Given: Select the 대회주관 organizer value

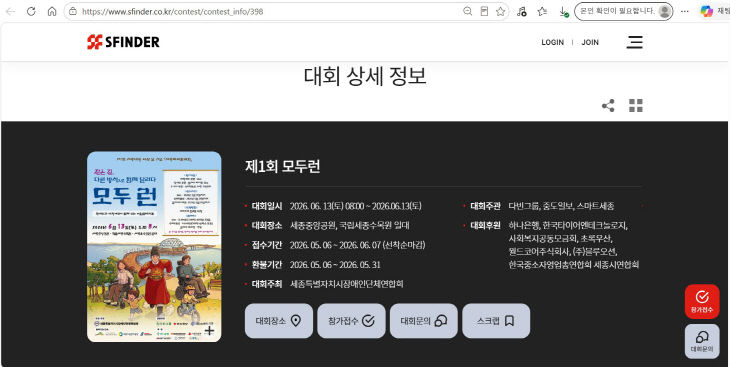Looking at the screenshot, I should 561,206.
